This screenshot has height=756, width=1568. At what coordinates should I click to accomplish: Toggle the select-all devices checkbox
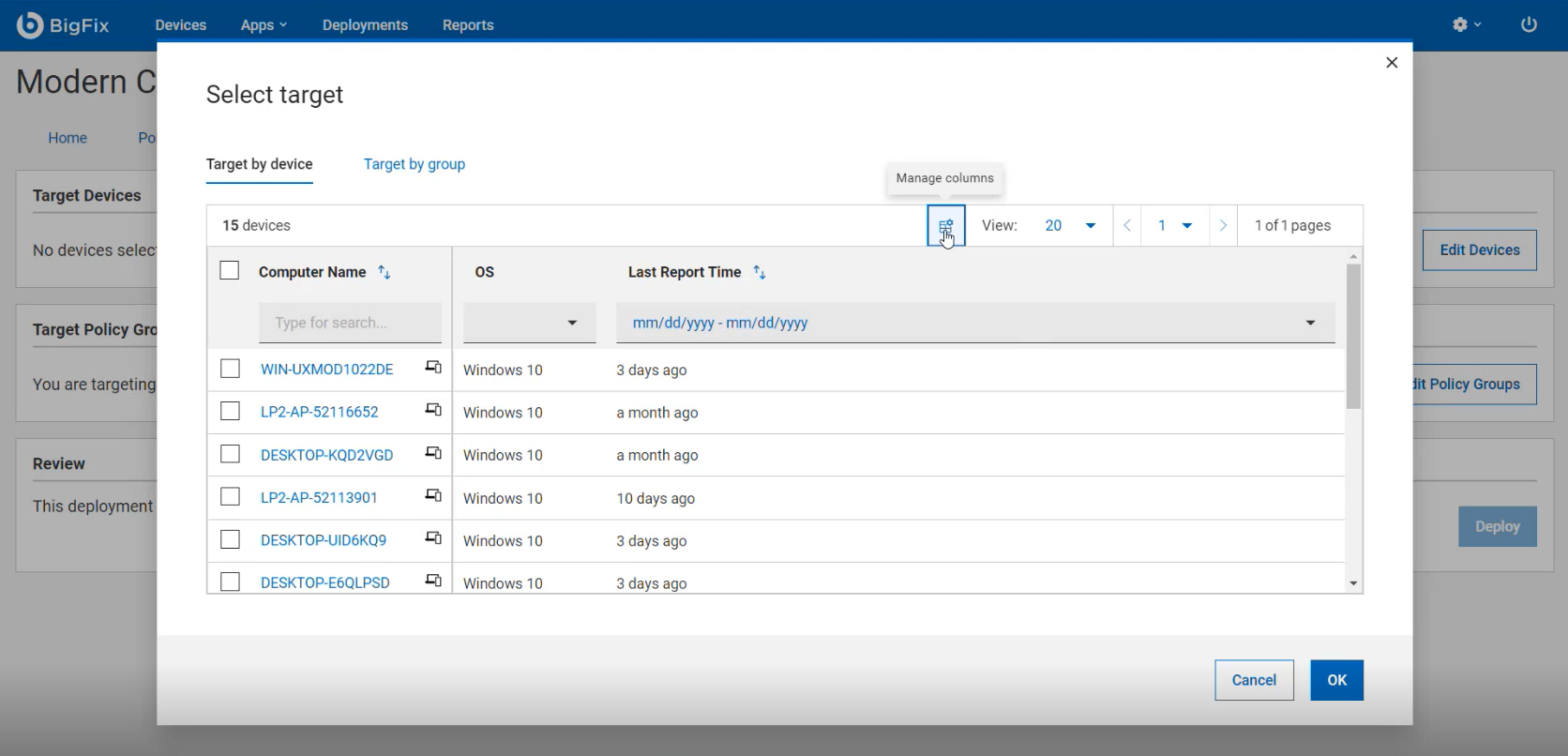point(230,271)
